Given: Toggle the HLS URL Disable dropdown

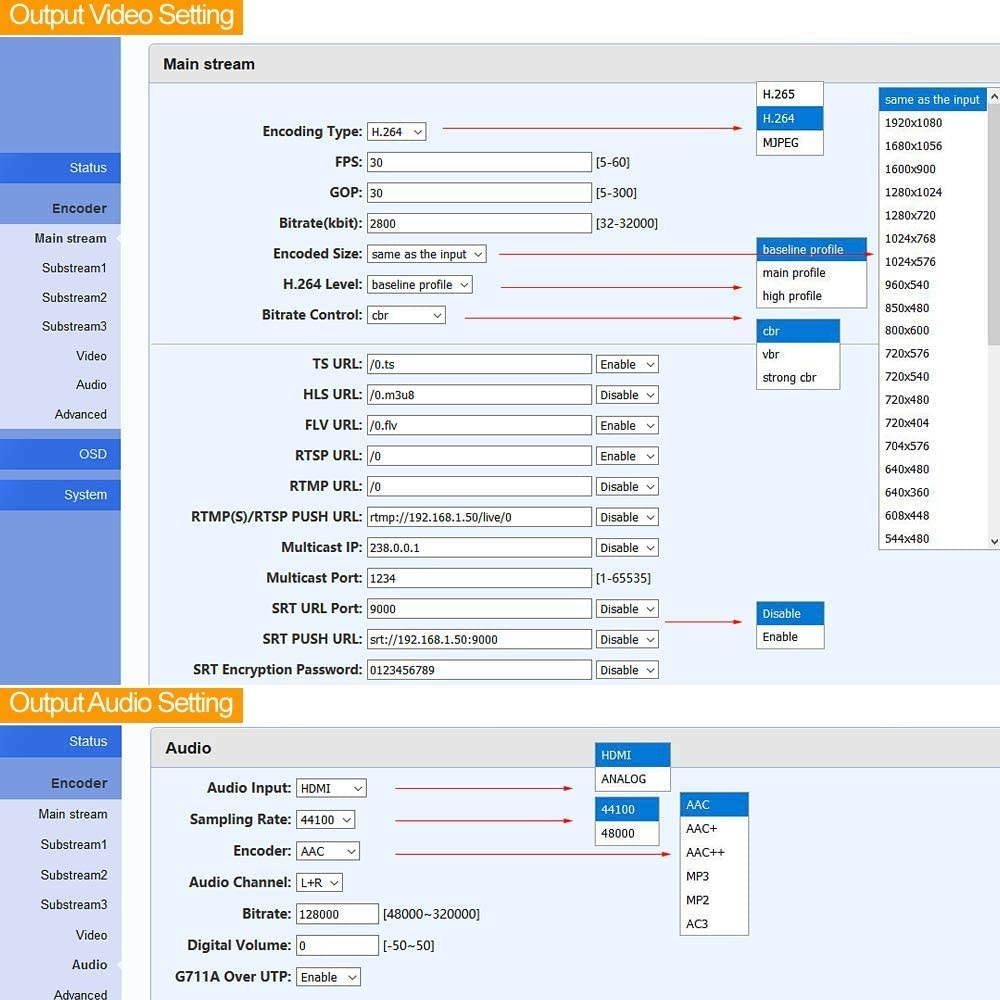Looking at the screenshot, I should (x=627, y=395).
